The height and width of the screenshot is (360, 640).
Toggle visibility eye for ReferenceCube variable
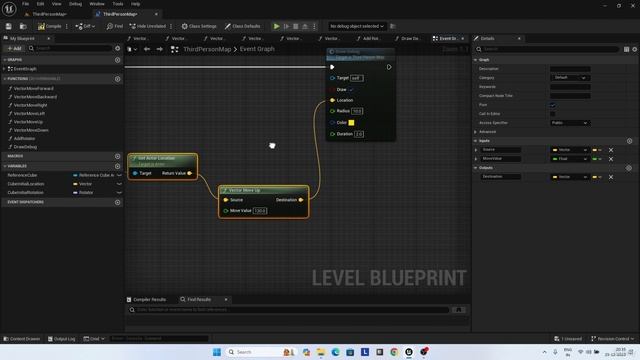pos(119,175)
